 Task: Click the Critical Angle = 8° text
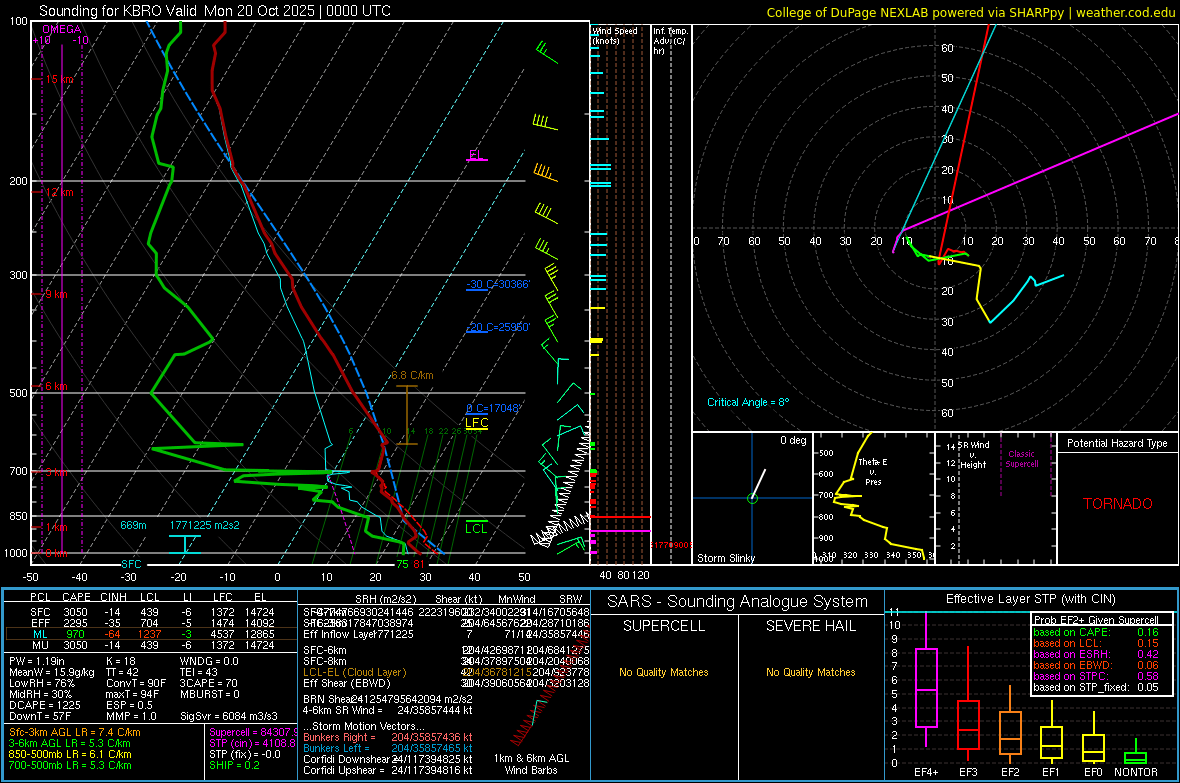[748, 402]
